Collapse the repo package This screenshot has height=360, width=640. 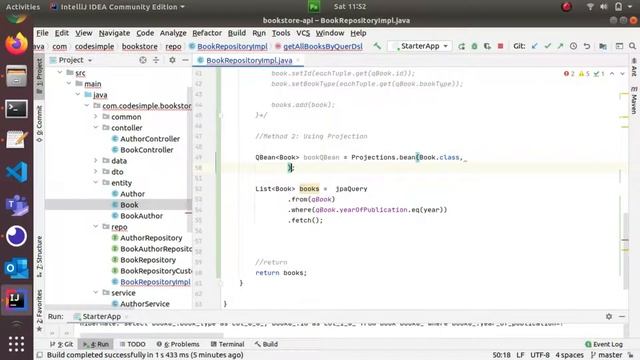(x=96, y=227)
